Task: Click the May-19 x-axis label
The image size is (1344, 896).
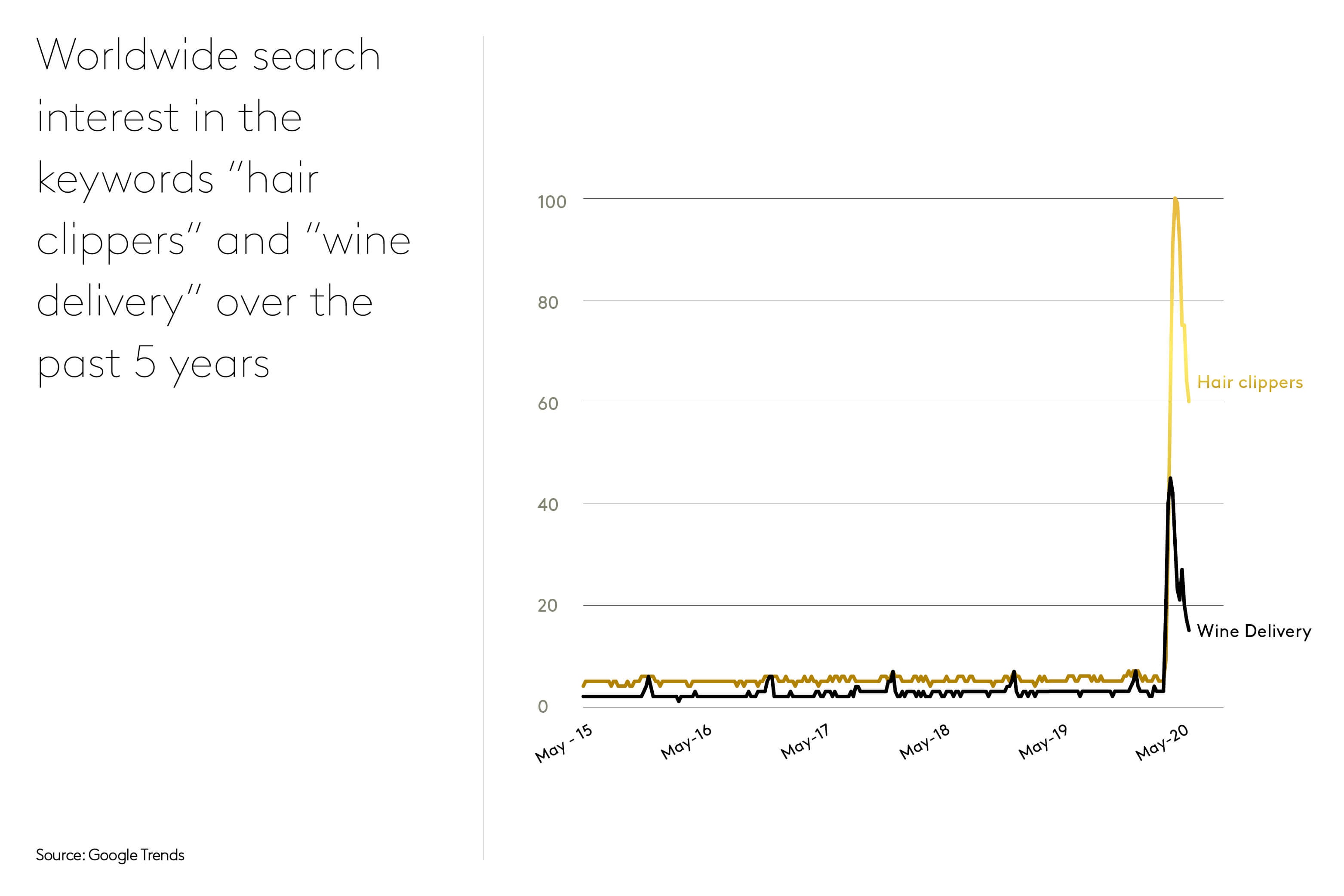Action: 1043,742
